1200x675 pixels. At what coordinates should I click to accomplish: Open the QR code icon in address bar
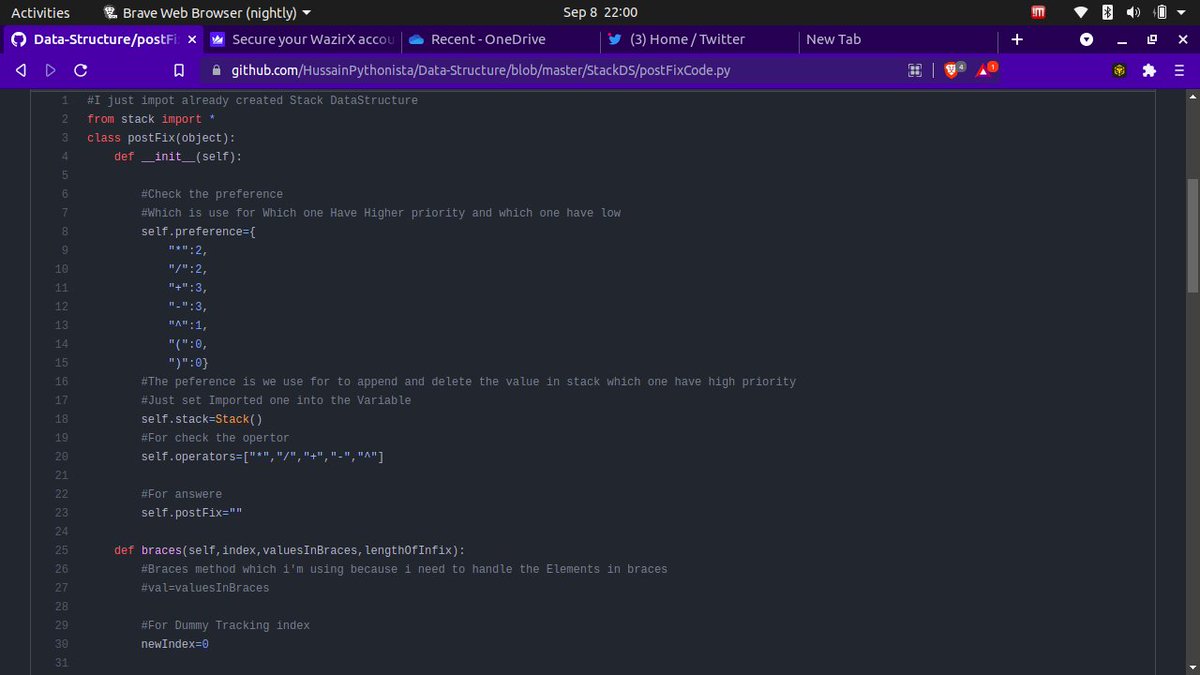click(914, 70)
